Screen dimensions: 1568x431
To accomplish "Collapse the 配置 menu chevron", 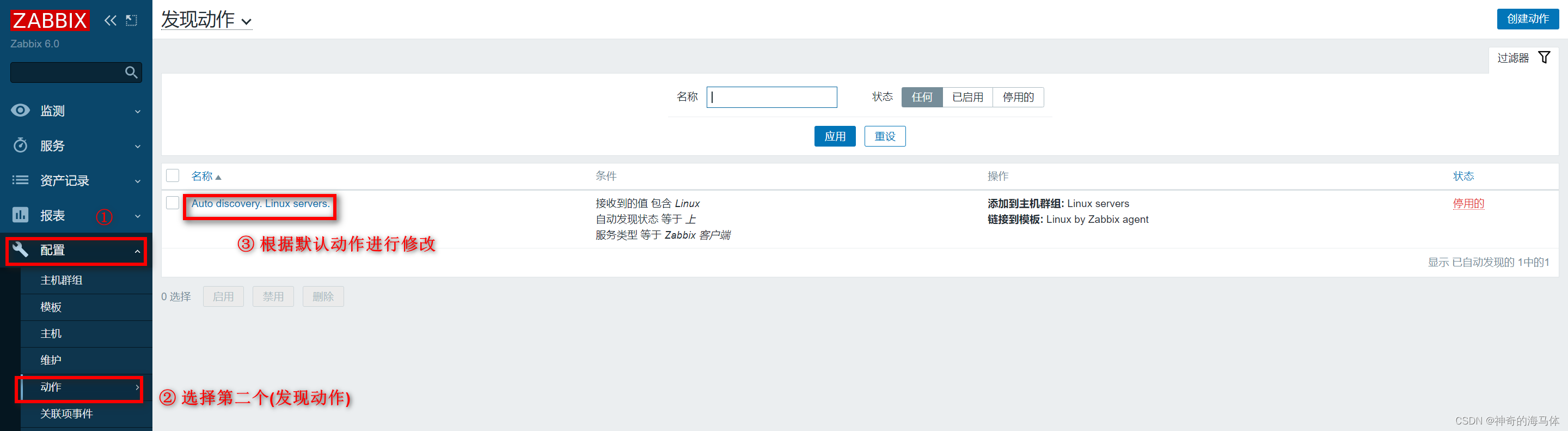I will point(138,251).
